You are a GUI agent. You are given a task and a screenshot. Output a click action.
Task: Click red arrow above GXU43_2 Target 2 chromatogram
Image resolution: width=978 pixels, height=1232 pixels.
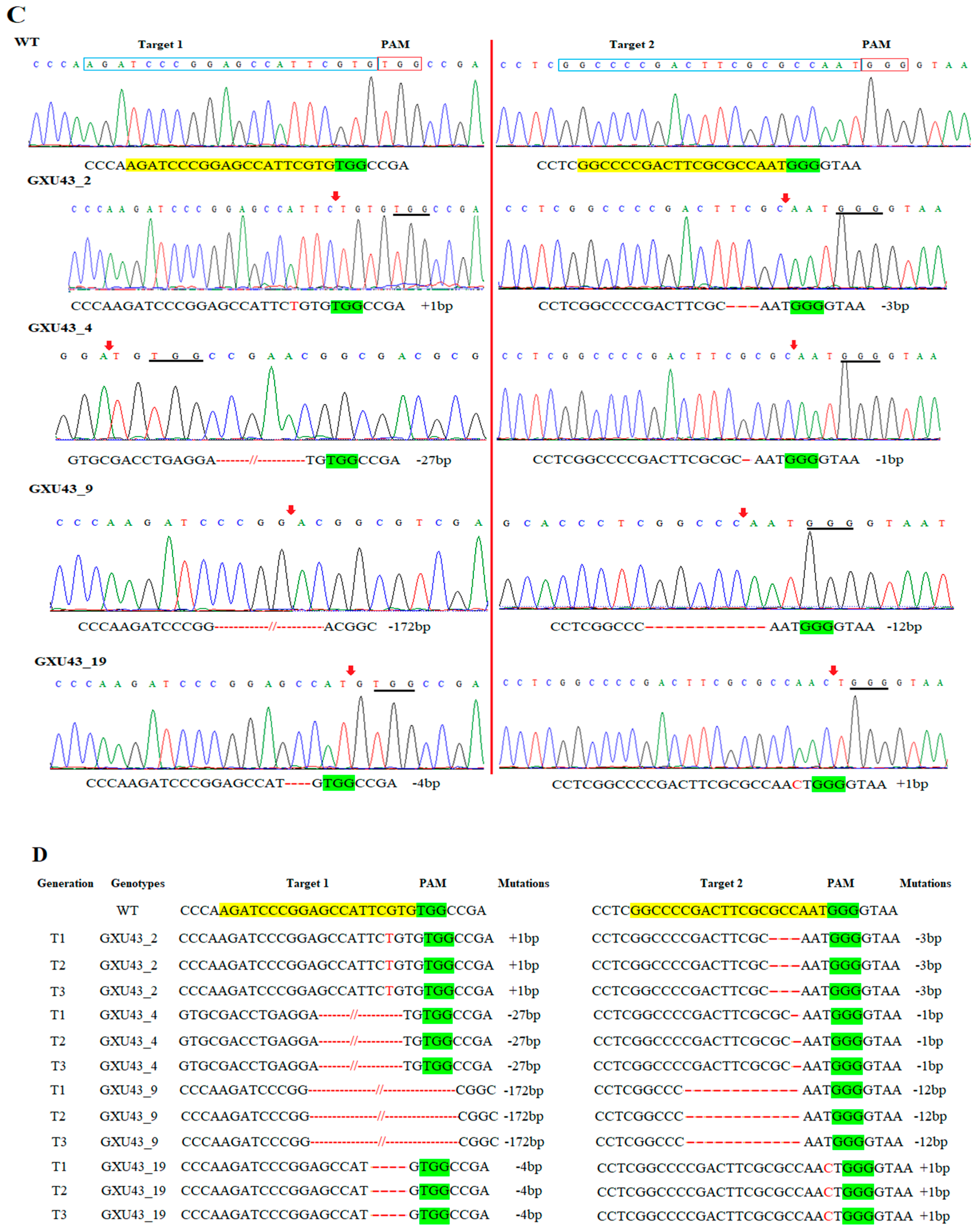click(785, 198)
